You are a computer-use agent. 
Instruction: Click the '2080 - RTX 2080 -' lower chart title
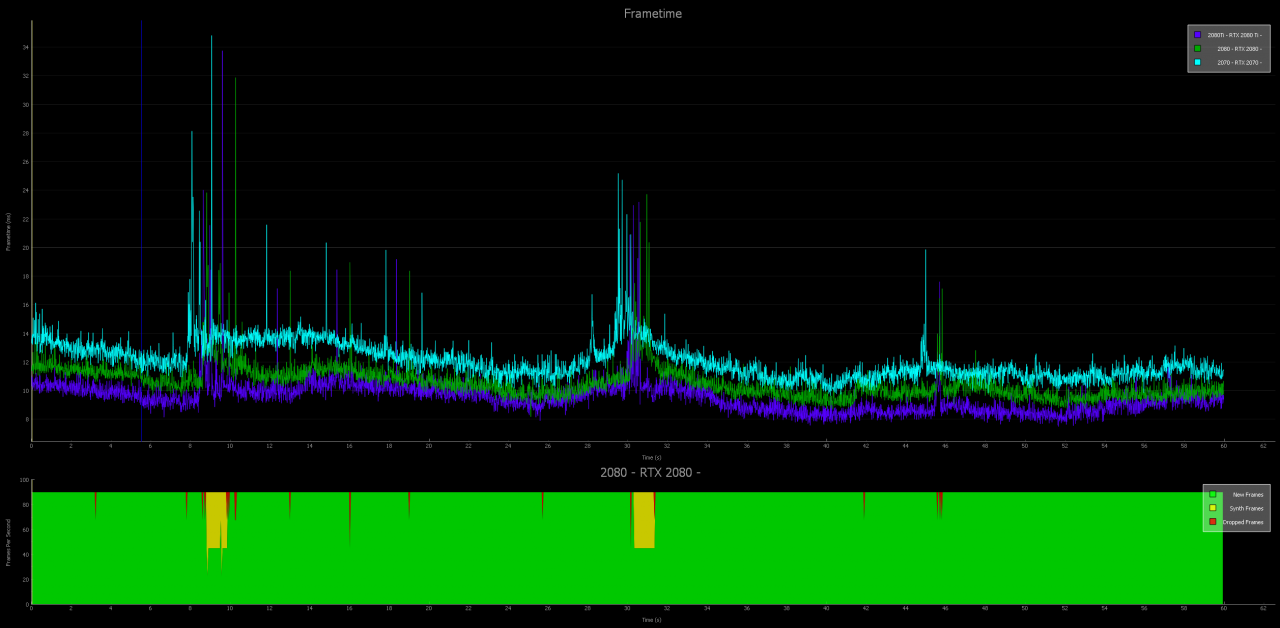pyautogui.click(x=650, y=472)
